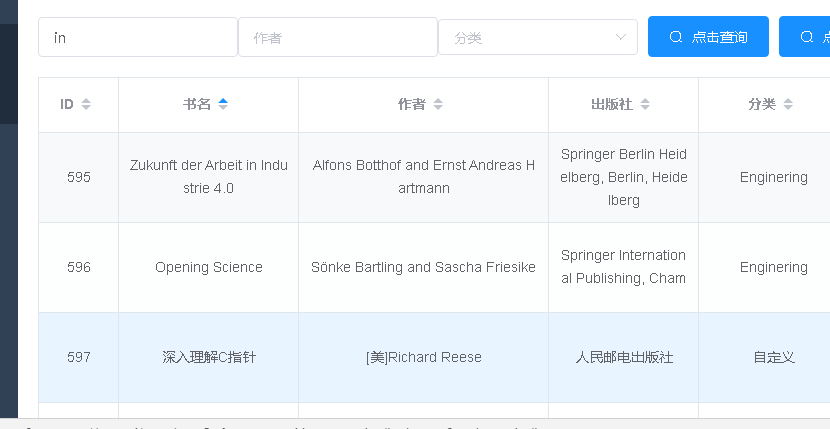
Task: Click the partially visible second blue search button
Action: pos(805,37)
